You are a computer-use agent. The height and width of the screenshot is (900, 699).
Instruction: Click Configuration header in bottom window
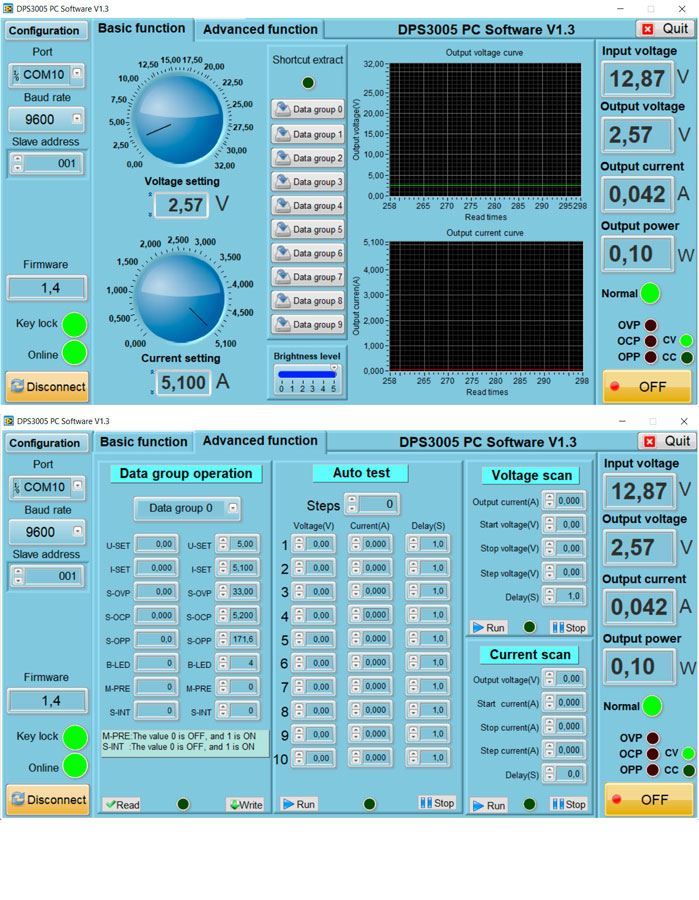pyautogui.click(x=45, y=443)
